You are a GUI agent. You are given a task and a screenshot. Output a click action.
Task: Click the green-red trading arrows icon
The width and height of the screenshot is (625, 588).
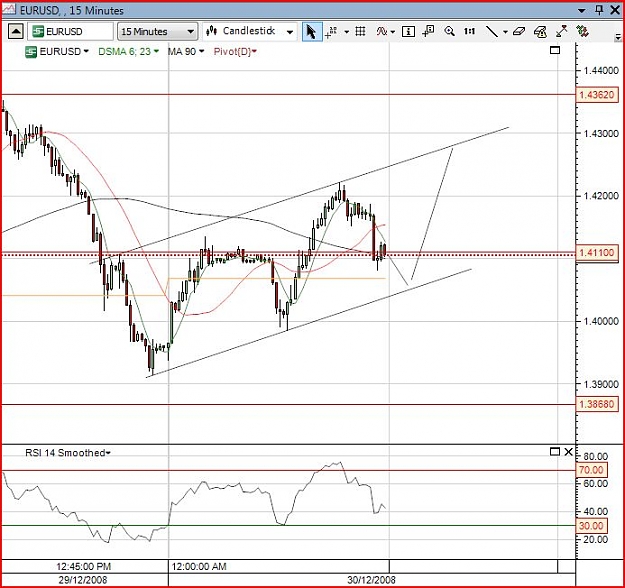tap(582, 31)
